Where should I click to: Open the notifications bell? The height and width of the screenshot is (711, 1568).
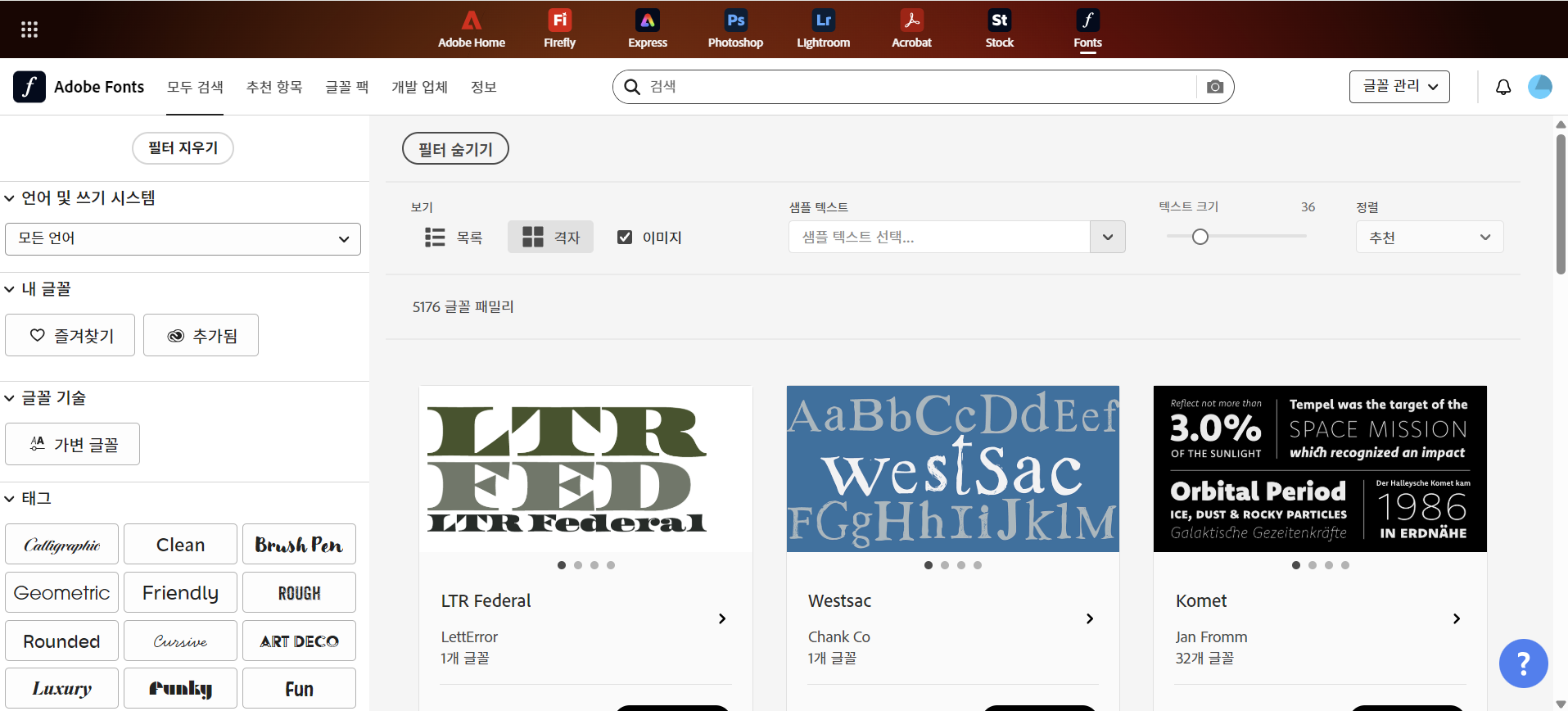click(x=1503, y=87)
